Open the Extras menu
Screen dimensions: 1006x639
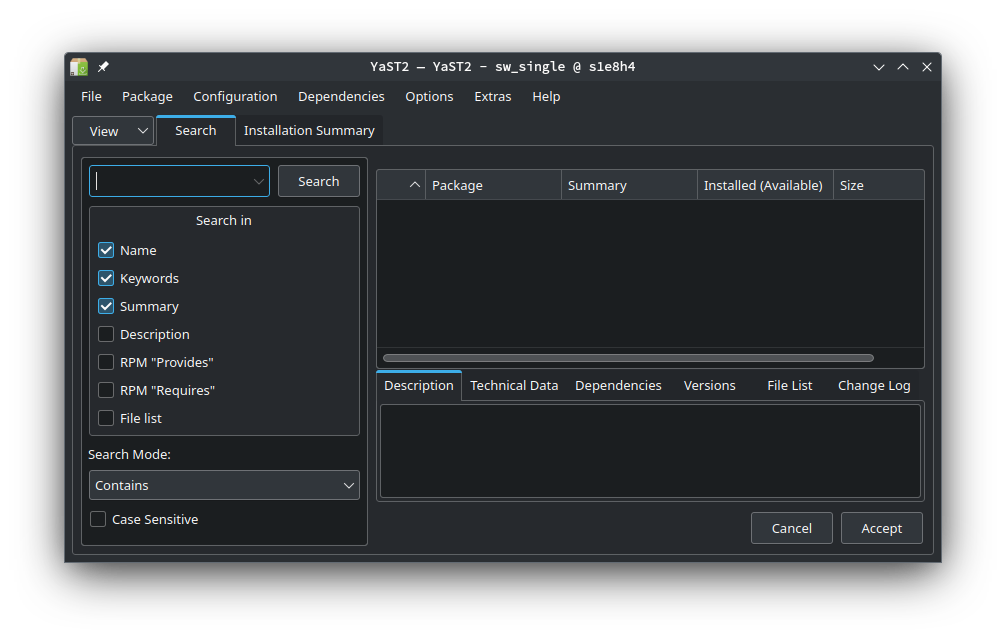point(492,96)
